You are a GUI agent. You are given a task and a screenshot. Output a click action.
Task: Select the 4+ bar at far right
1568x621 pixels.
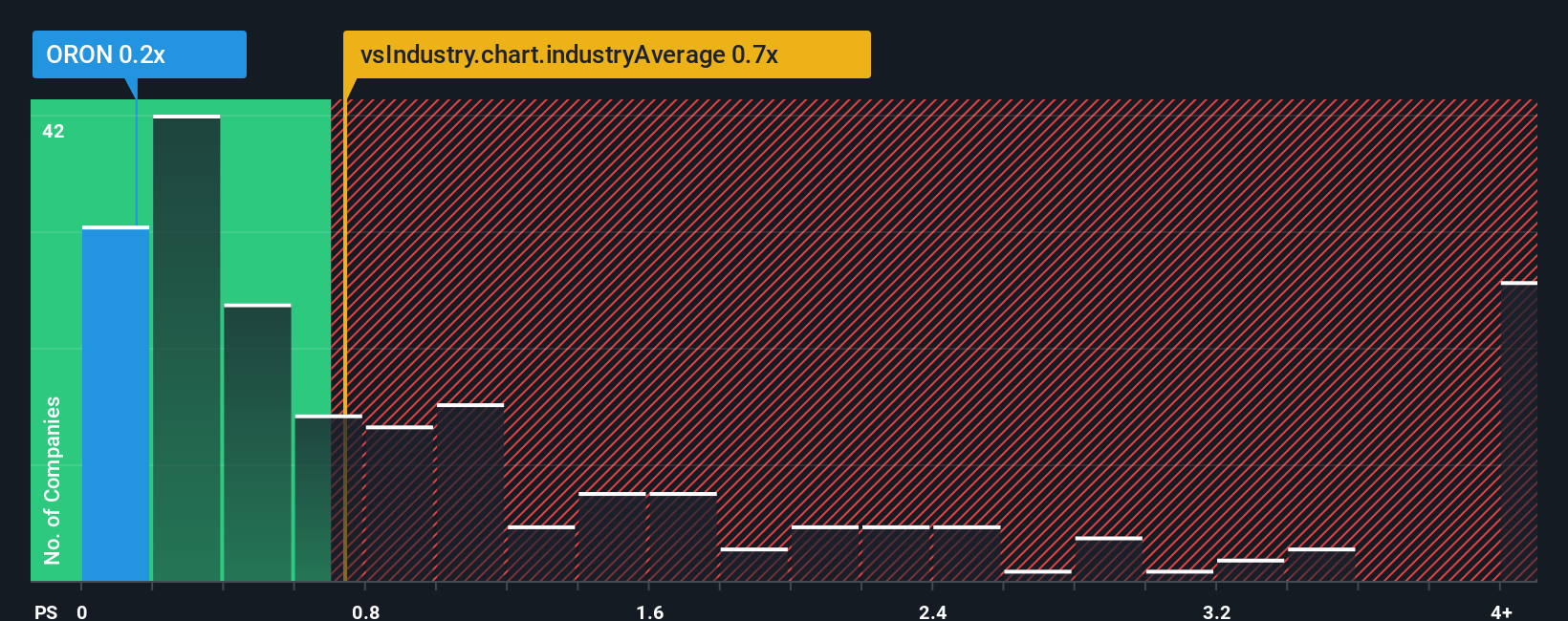coord(1519,432)
